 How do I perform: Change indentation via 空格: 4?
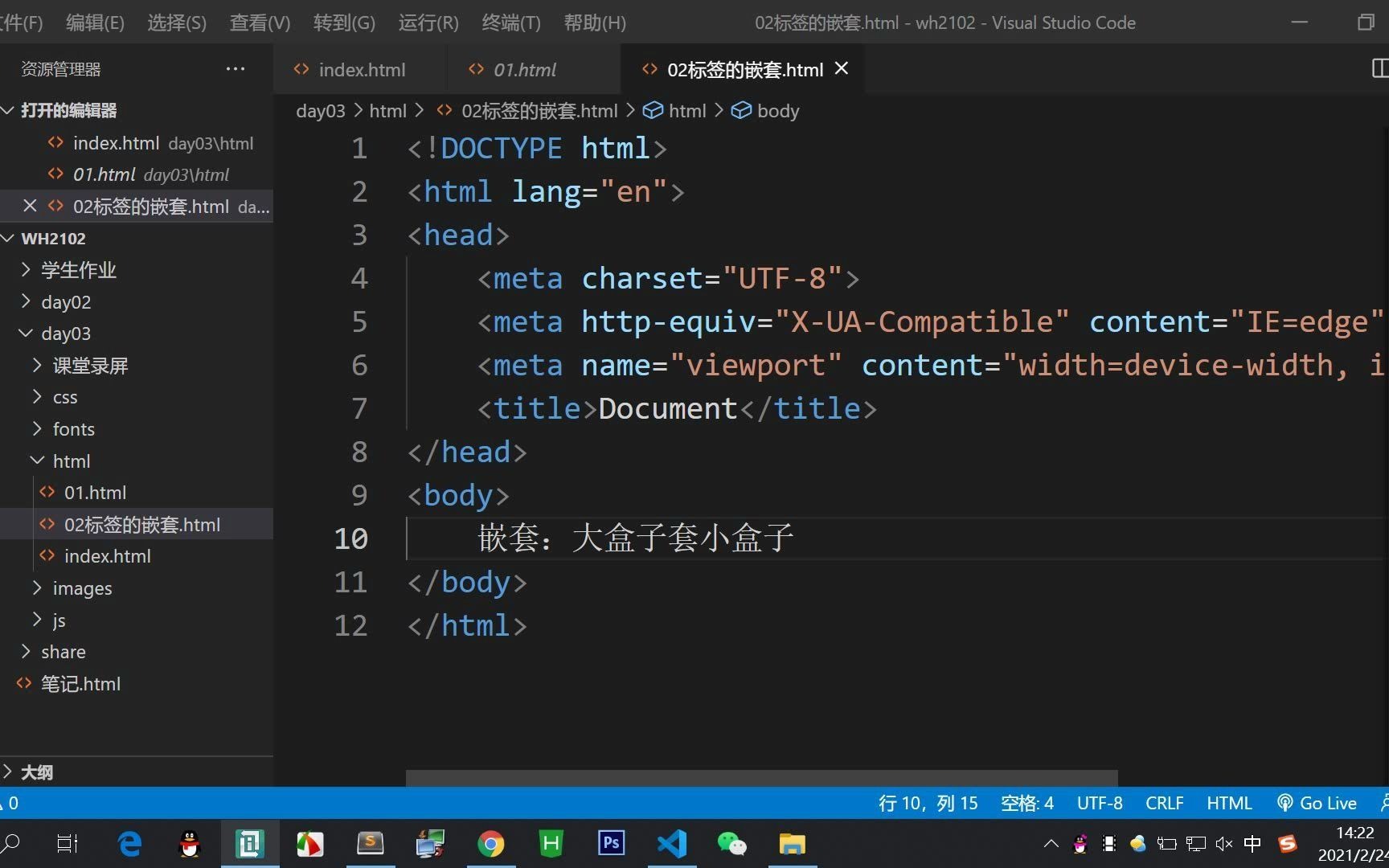[1027, 803]
